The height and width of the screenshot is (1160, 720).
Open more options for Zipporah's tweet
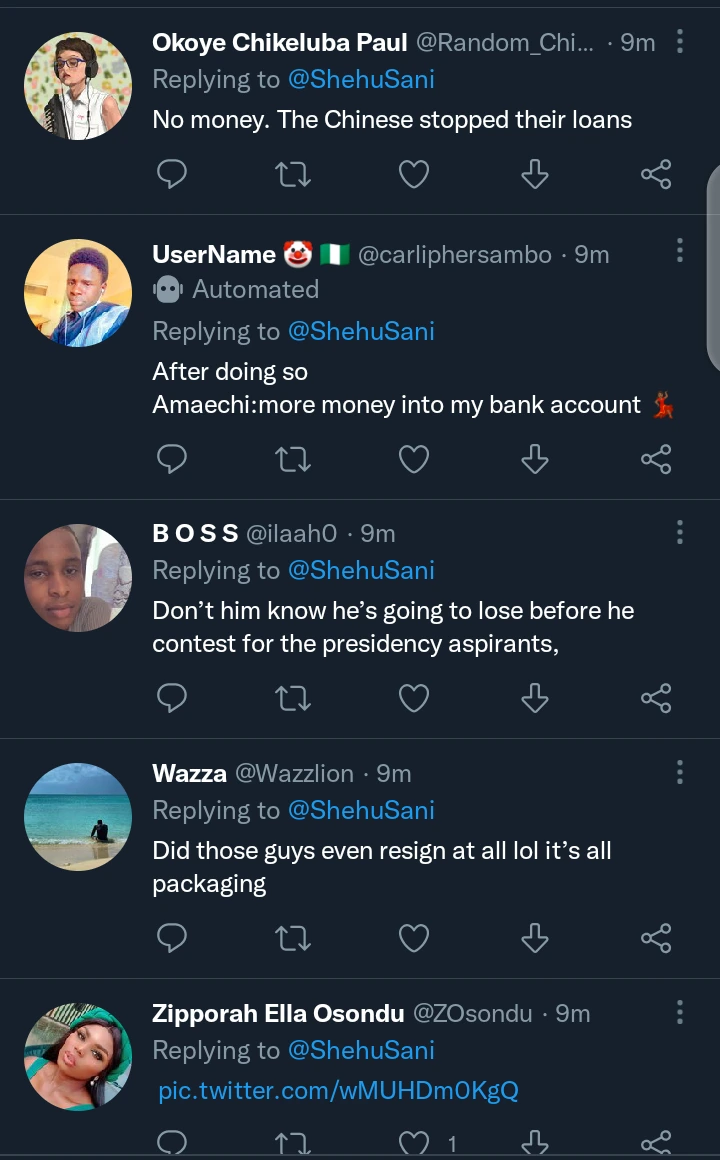680,1013
